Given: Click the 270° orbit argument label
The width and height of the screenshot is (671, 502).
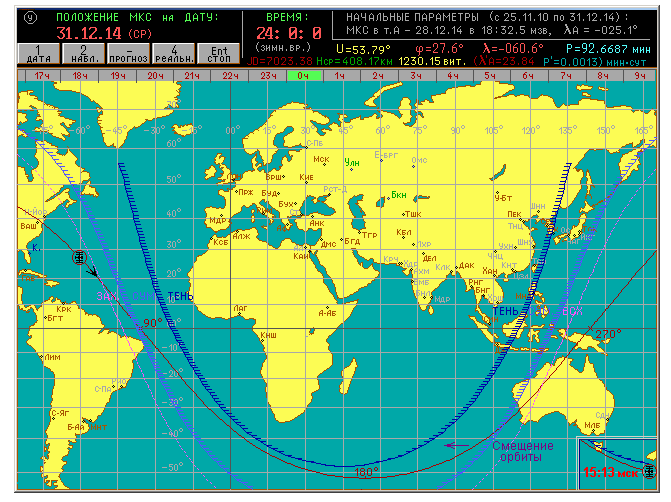Looking at the screenshot, I should pos(608,333).
